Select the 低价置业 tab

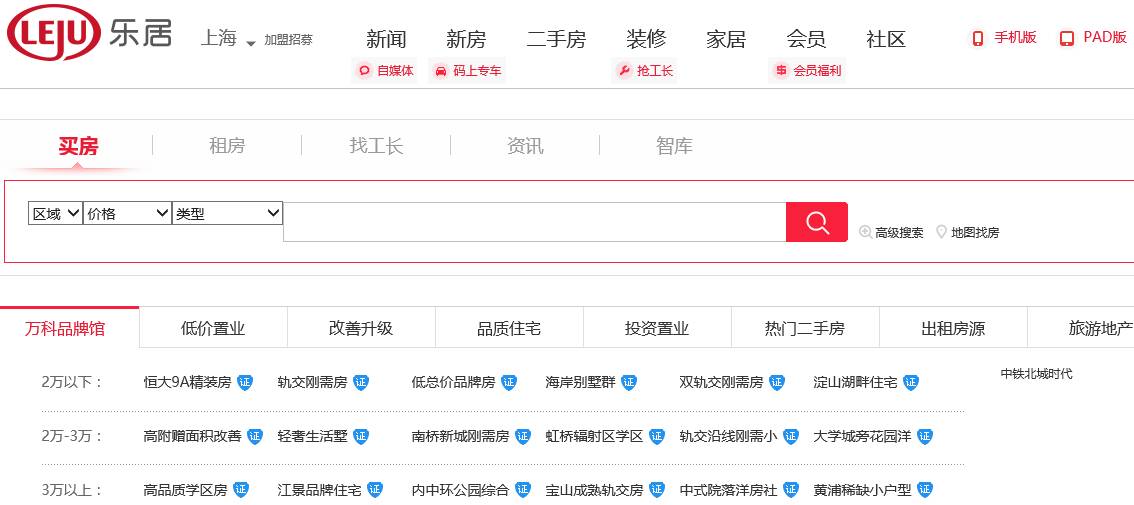click(x=213, y=328)
